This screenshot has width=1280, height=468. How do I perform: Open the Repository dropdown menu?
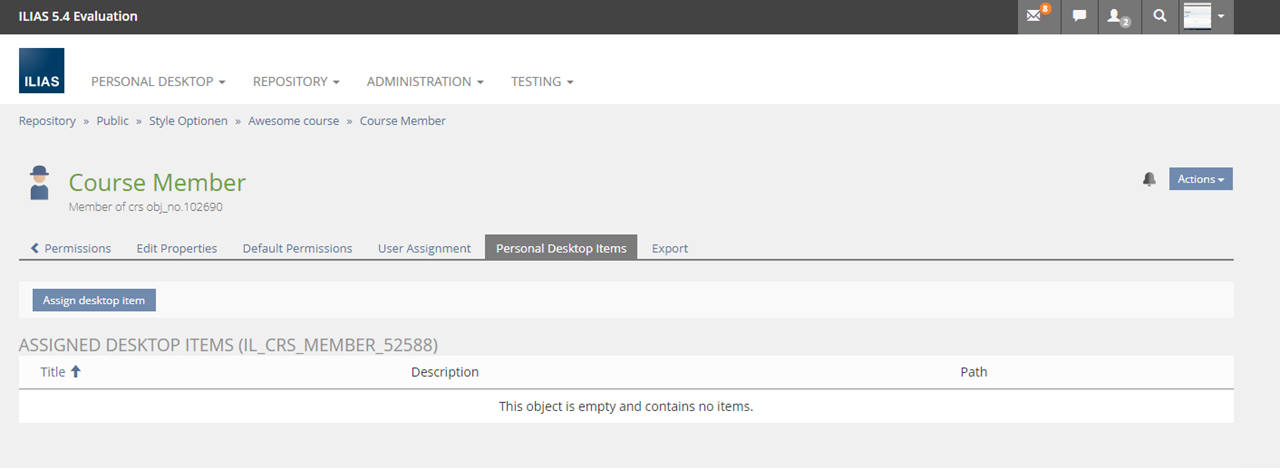click(296, 82)
